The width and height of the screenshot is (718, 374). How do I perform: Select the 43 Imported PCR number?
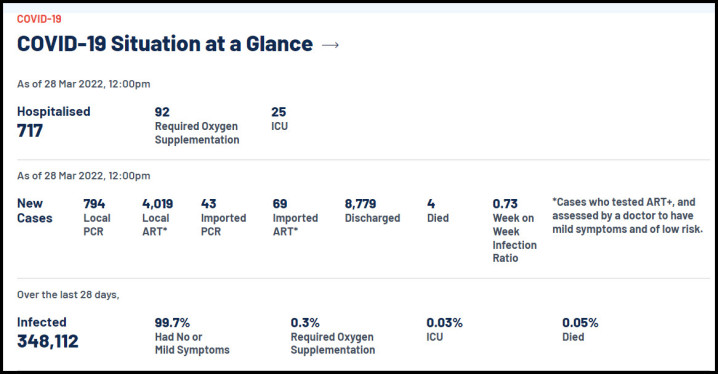pos(223,217)
